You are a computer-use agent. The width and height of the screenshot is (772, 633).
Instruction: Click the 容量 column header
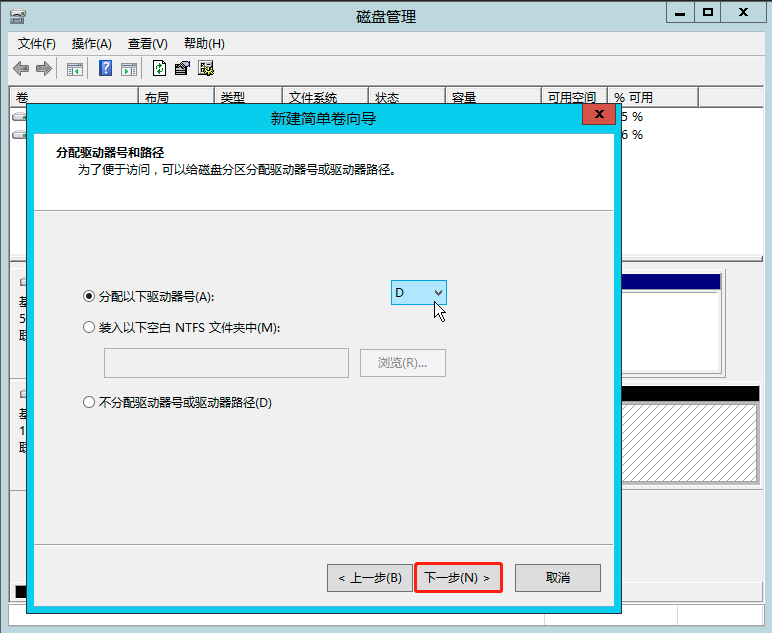tap(493, 97)
